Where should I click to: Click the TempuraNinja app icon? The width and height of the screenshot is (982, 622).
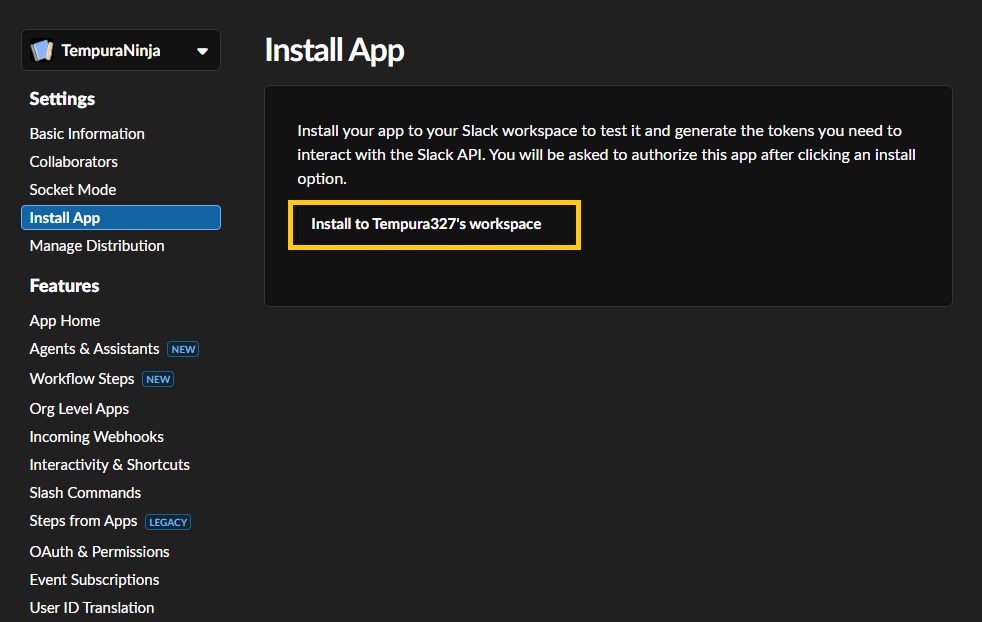click(x=42, y=50)
